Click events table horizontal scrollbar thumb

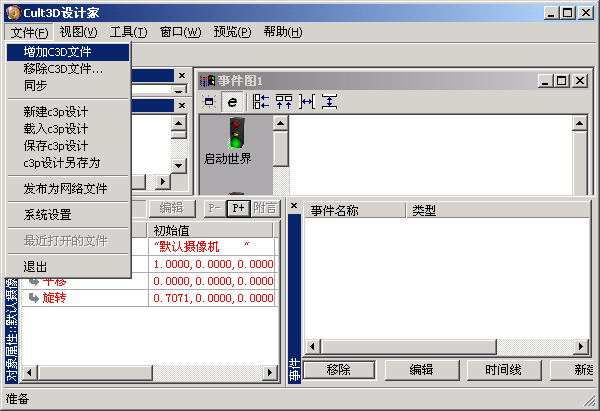point(409,347)
